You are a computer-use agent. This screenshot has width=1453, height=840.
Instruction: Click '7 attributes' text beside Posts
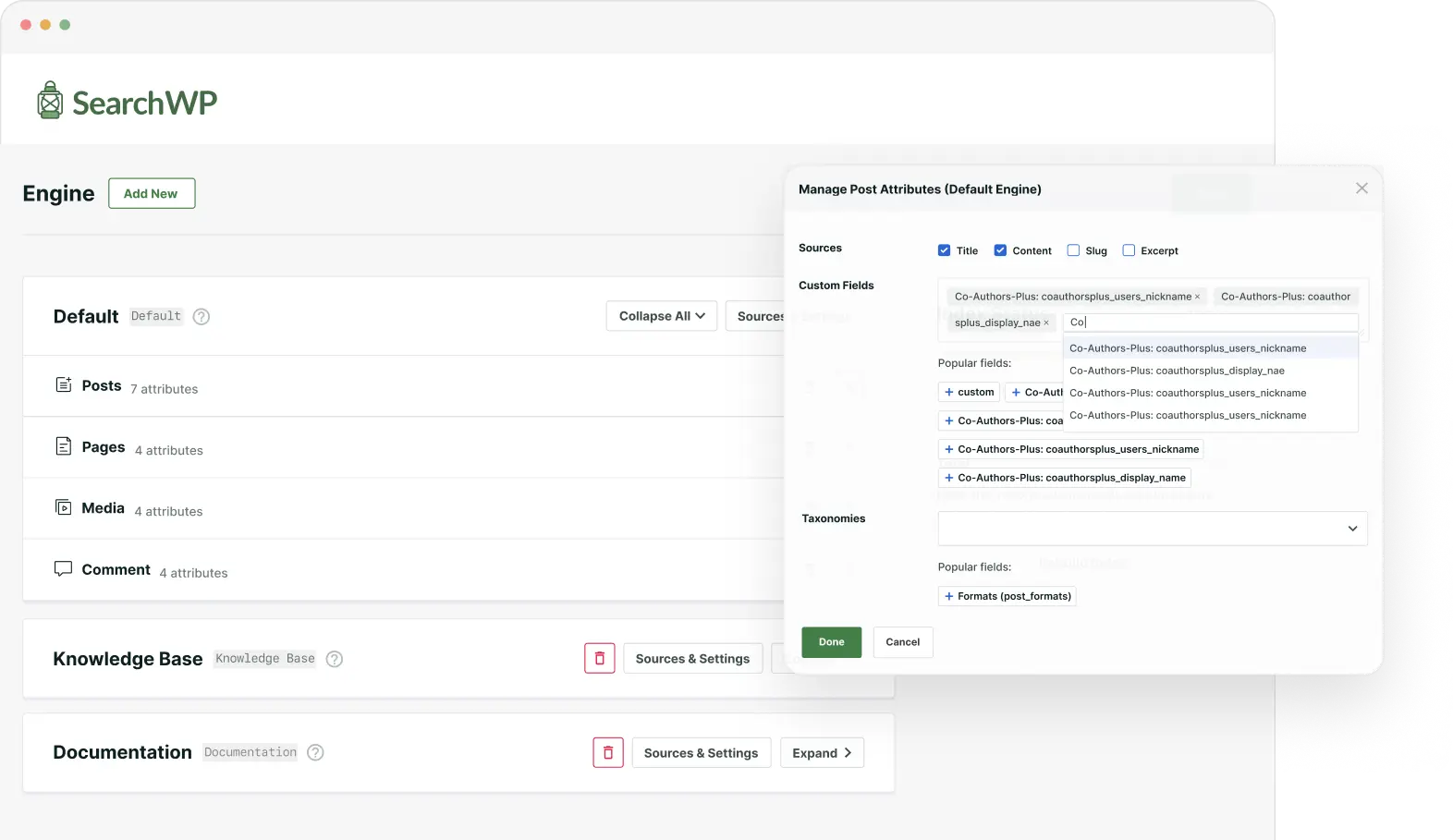coord(165,389)
